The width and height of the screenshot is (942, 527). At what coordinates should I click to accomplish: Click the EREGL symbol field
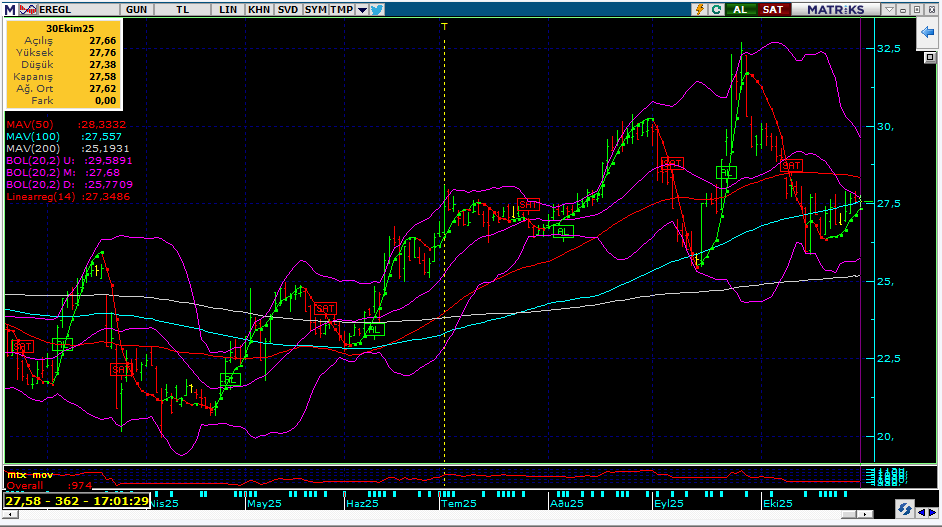[x=55, y=9]
